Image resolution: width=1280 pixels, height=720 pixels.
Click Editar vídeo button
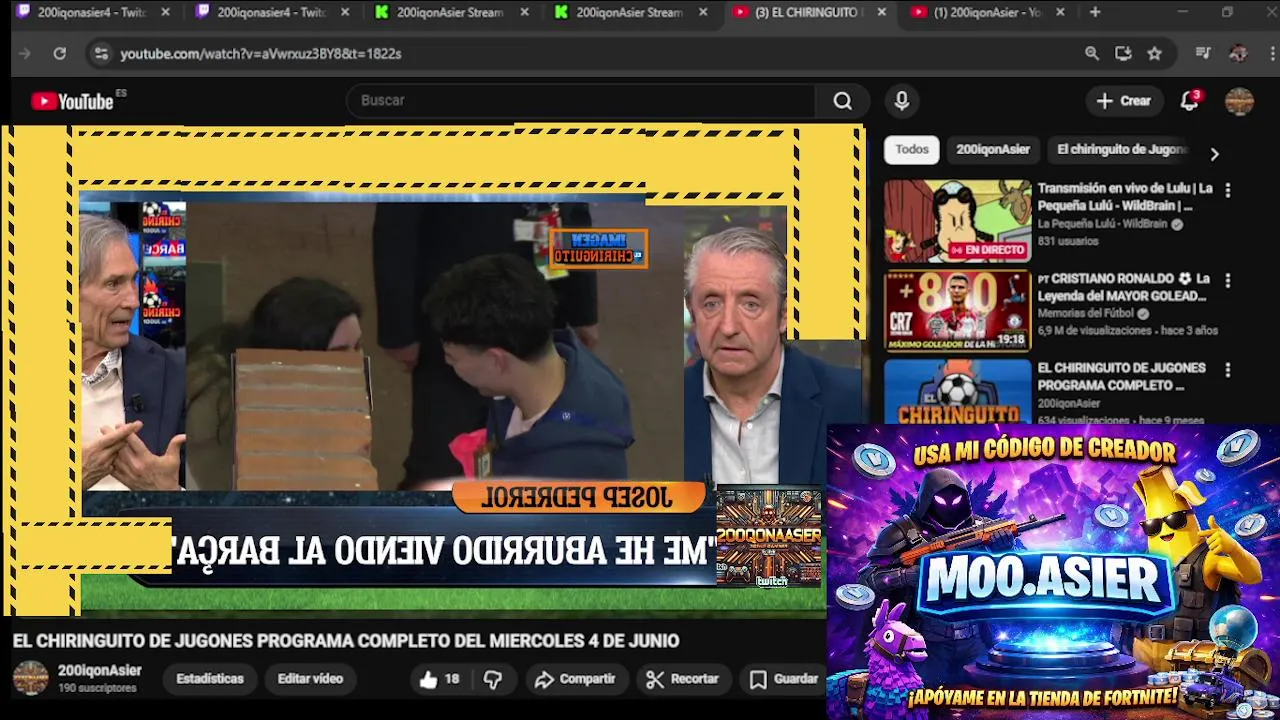(x=310, y=678)
